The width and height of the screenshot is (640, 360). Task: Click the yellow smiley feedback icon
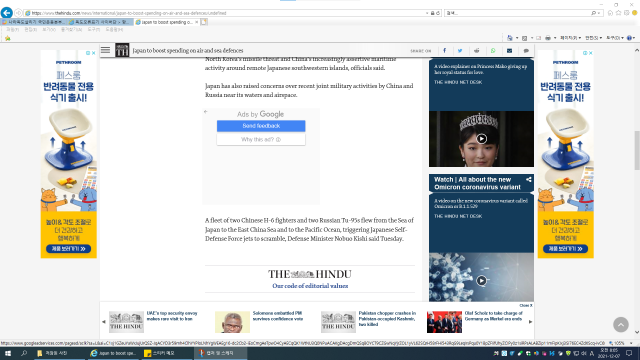pyautogui.click(x=635, y=13)
